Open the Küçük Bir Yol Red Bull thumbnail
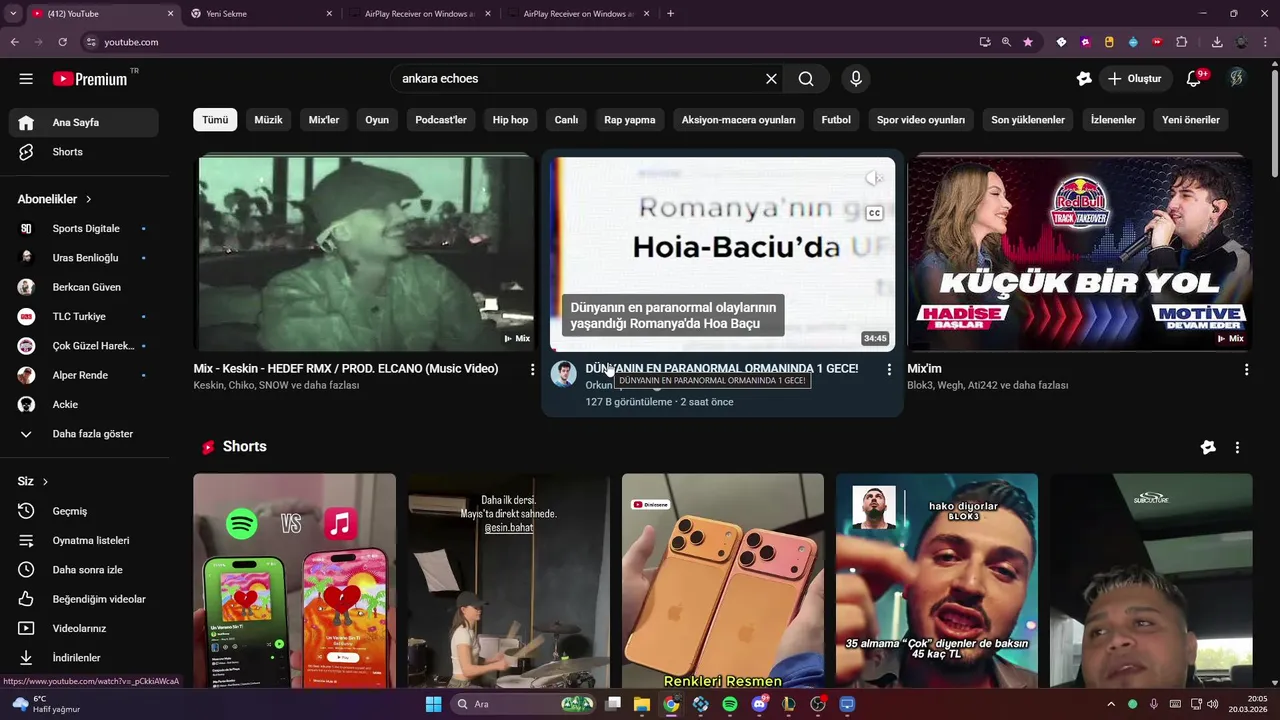Screen dimensions: 1280x720 [1079, 254]
